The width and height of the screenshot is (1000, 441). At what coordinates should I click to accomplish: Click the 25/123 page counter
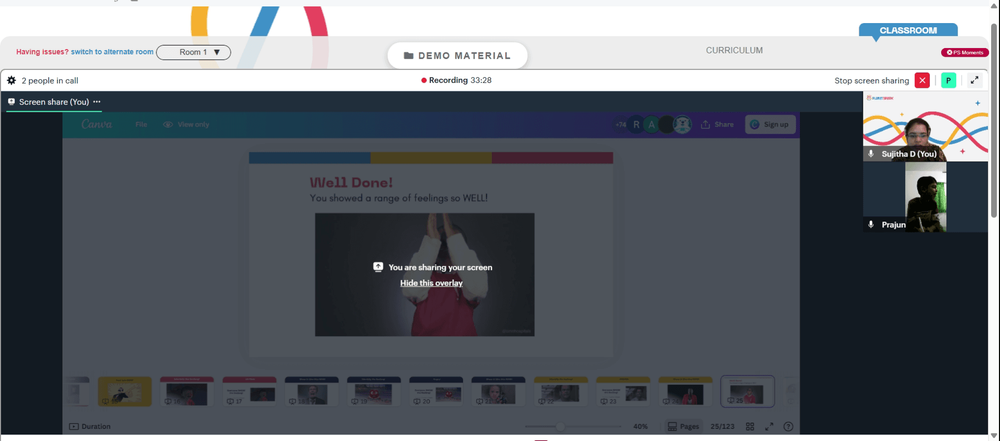tap(722, 426)
